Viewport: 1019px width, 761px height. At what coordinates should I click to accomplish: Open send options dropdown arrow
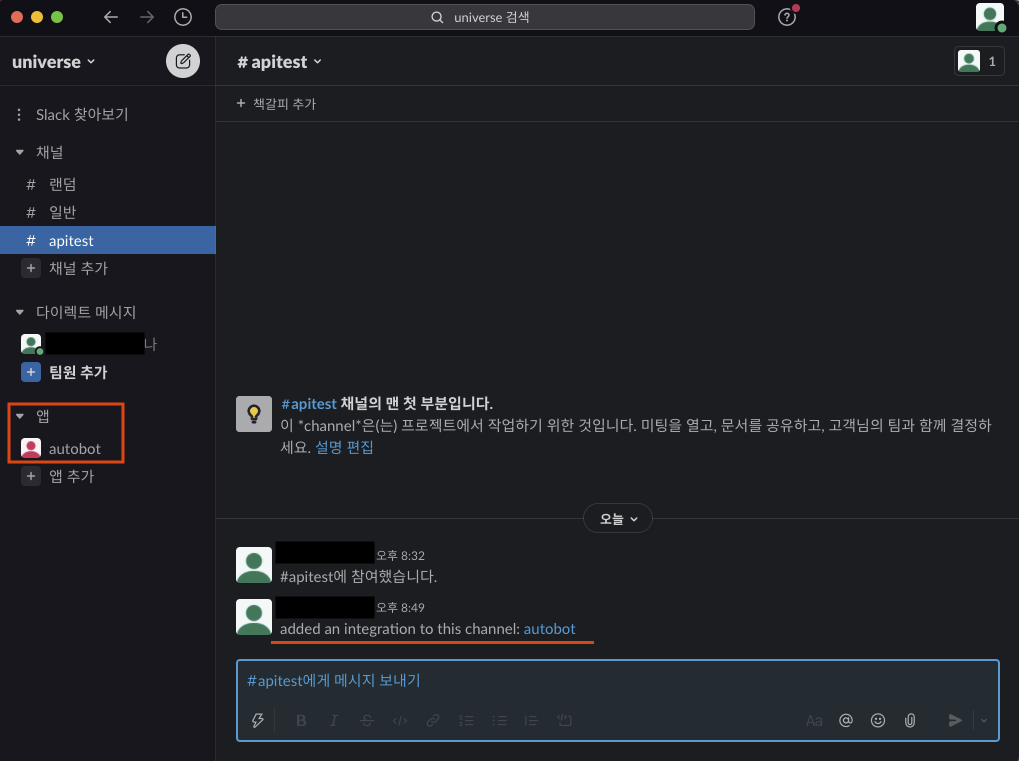tap(984, 720)
